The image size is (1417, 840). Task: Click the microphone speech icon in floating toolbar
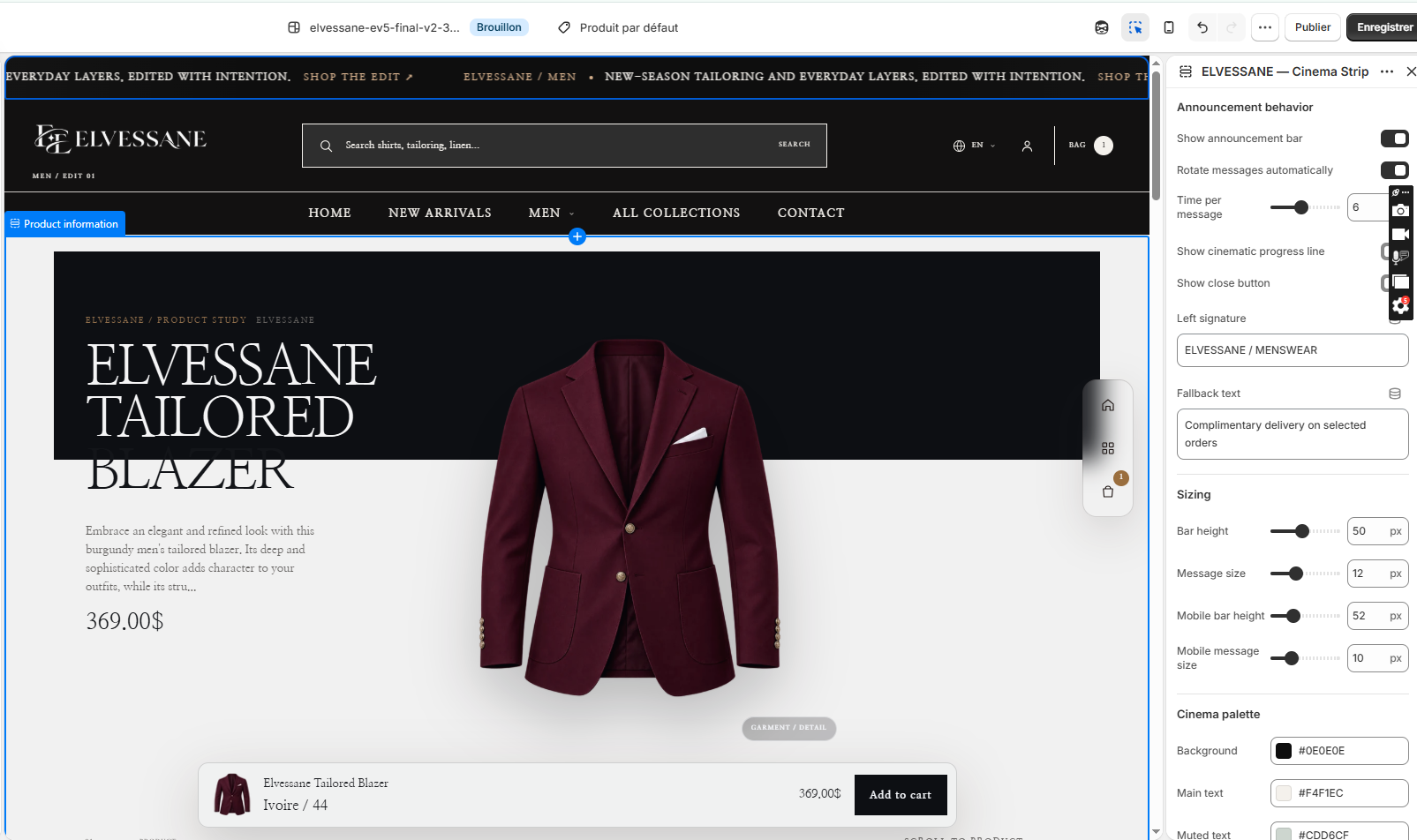[1400, 257]
